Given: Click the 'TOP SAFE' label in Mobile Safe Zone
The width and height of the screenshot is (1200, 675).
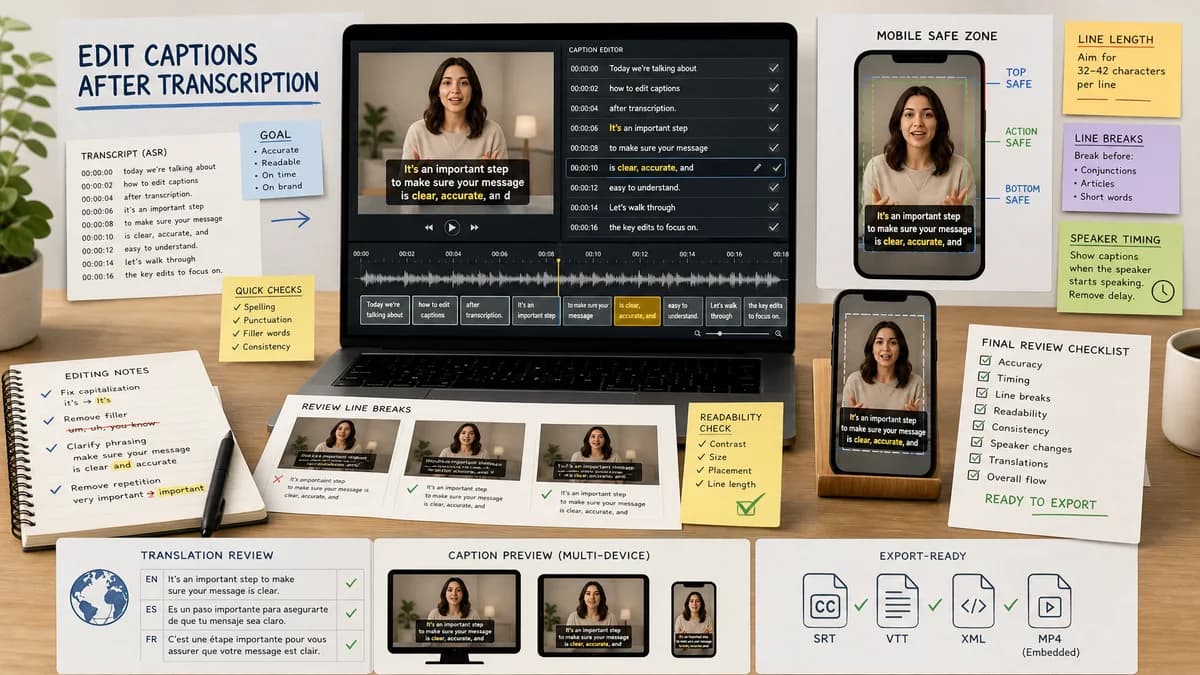Looking at the screenshot, I should (1018, 78).
